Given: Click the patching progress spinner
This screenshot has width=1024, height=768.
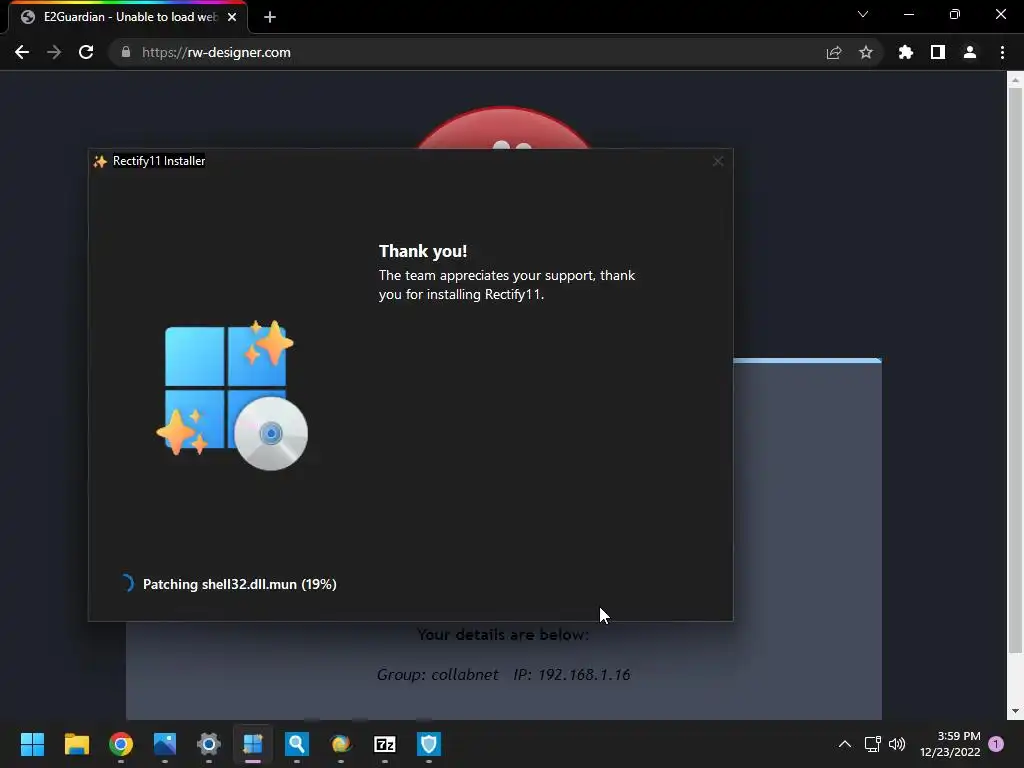Looking at the screenshot, I should coord(127,583).
